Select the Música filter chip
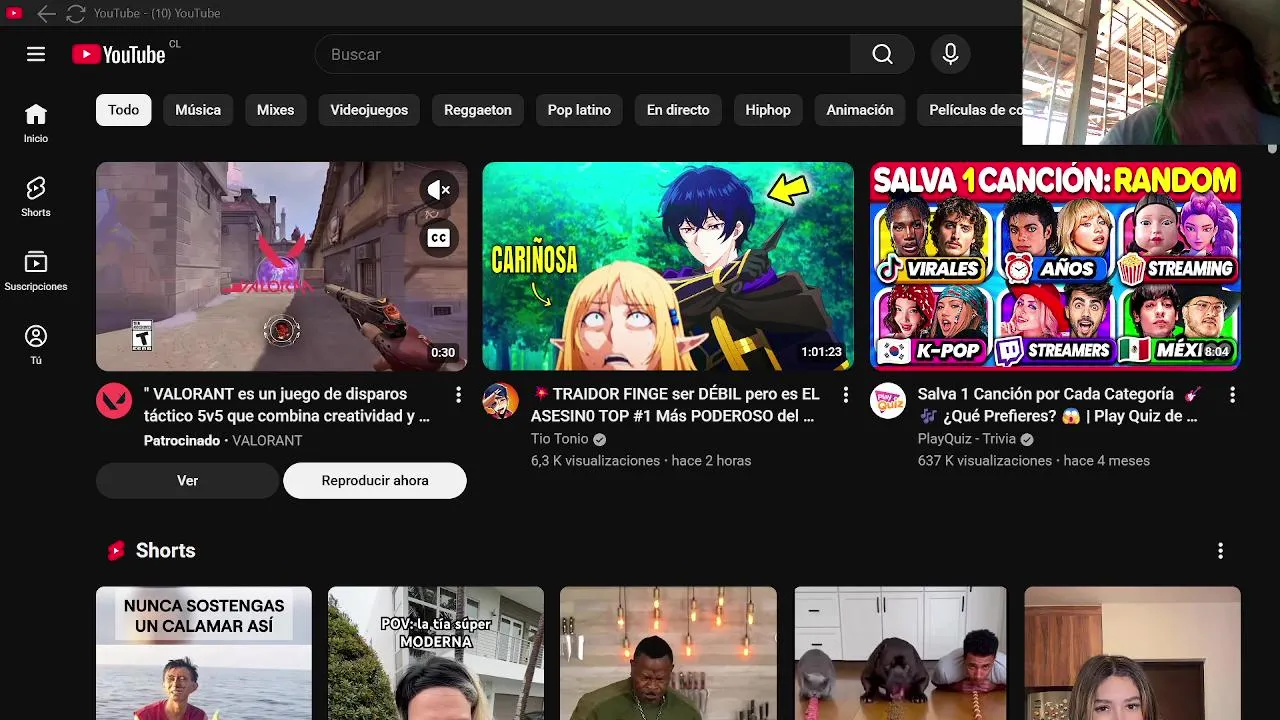This screenshot has width=1280, height=720. tap(198, 110)
